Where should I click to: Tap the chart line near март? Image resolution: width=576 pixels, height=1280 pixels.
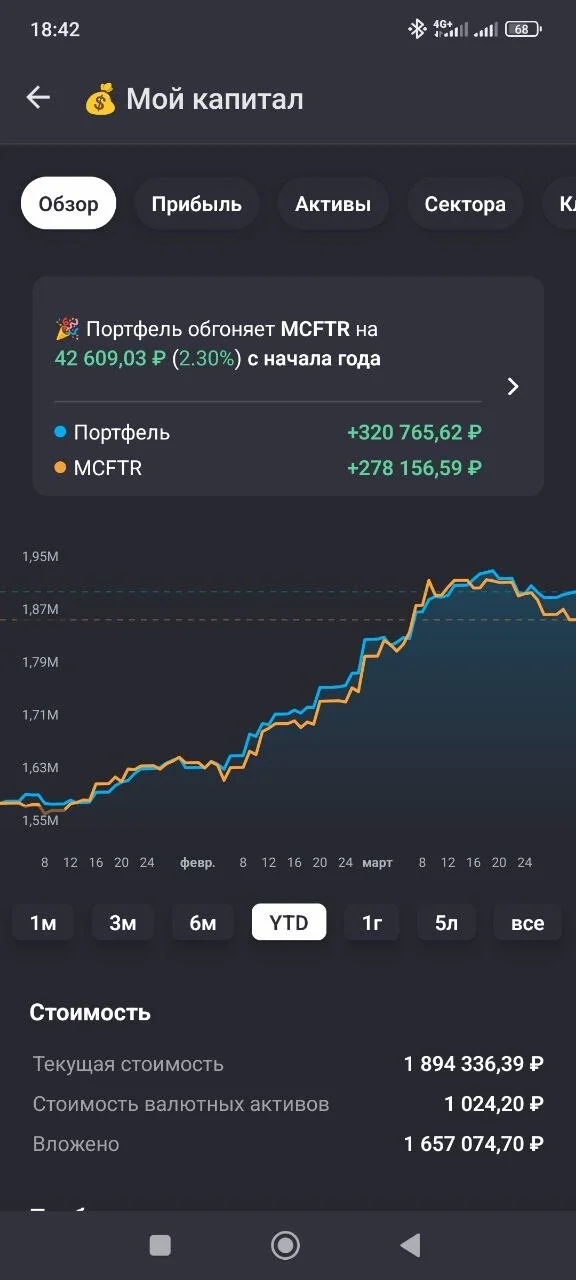click(x=376, y=640)
